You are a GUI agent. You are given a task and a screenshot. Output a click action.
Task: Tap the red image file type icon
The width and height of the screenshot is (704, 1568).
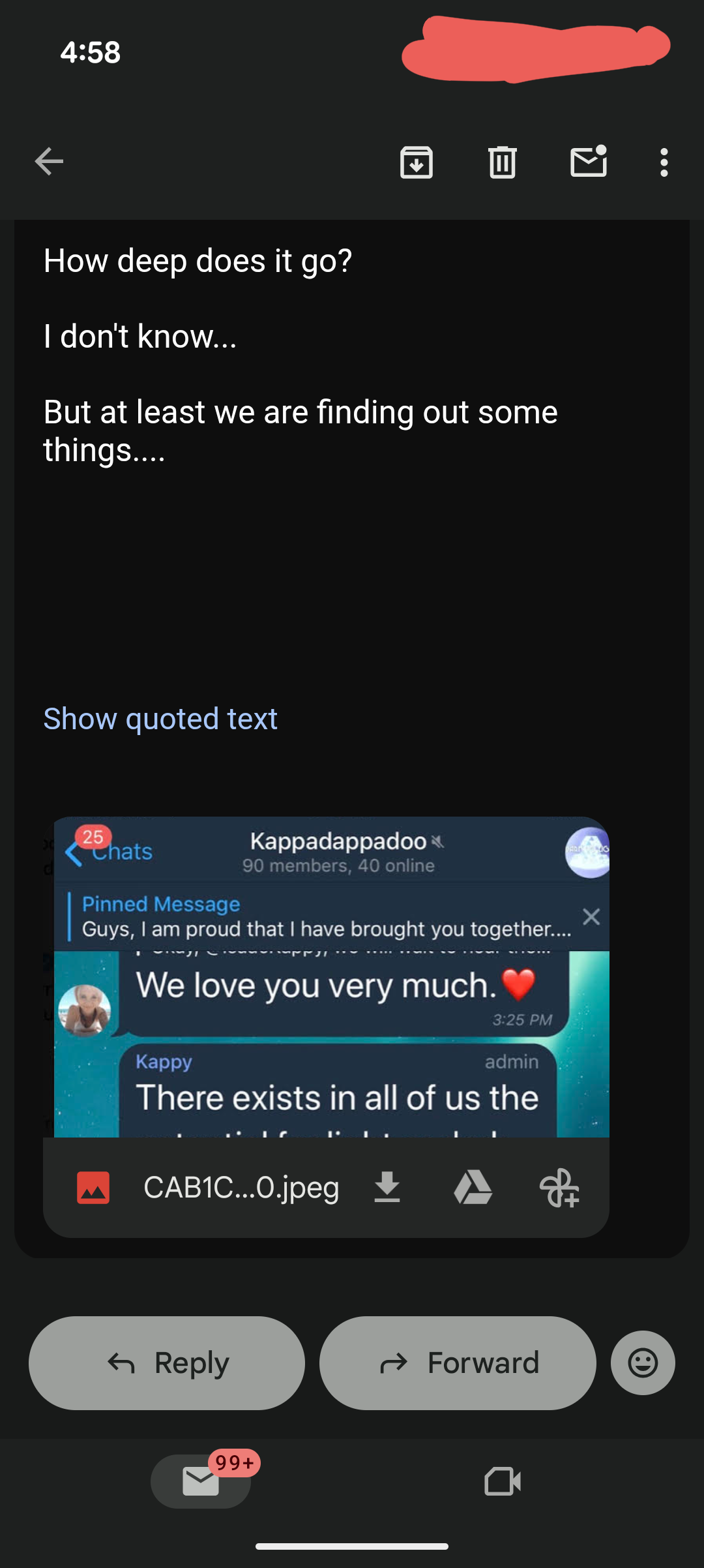[x=93, y=1187]
